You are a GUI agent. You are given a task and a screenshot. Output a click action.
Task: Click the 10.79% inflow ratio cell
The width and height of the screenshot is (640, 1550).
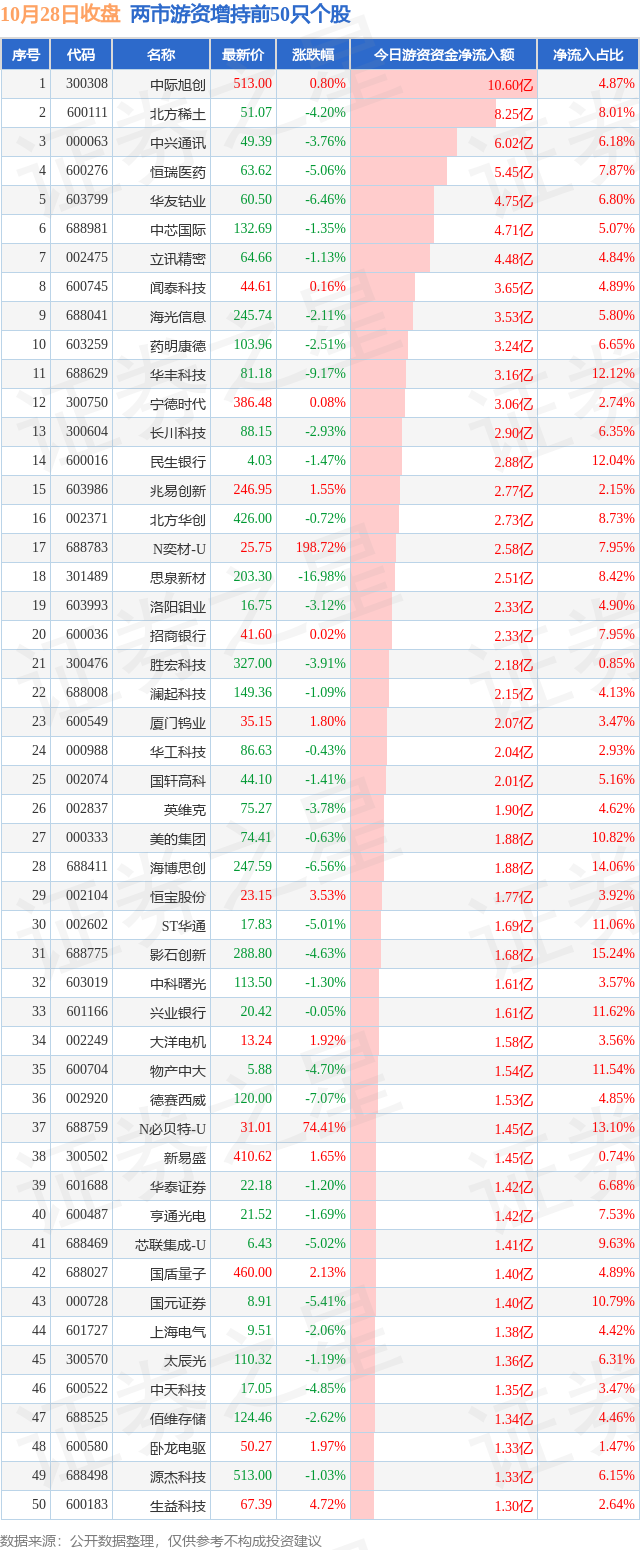click(x=613, y=1302)
